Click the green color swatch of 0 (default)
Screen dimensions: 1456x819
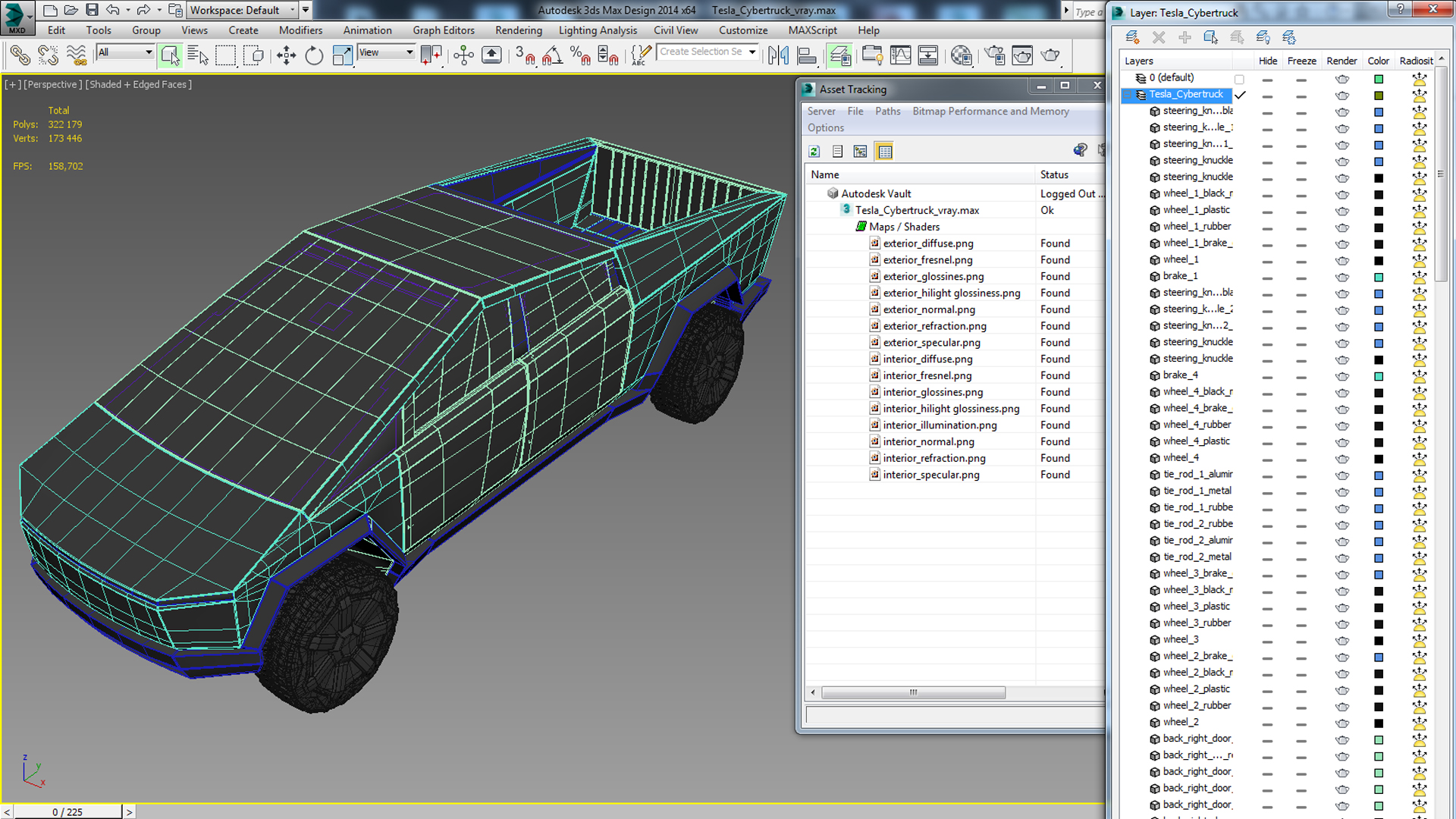[x=1379, y=80]
